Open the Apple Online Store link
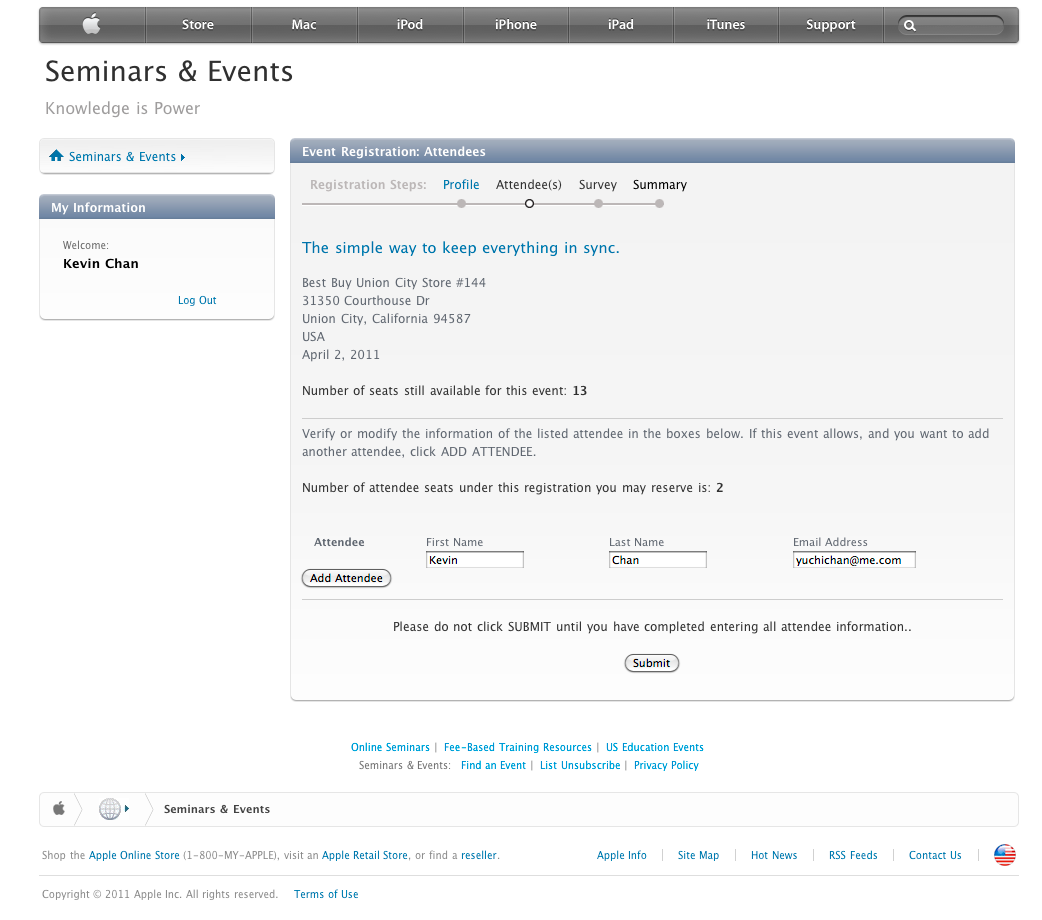The height and width of the screenshot is (920, 1042). 134,855
